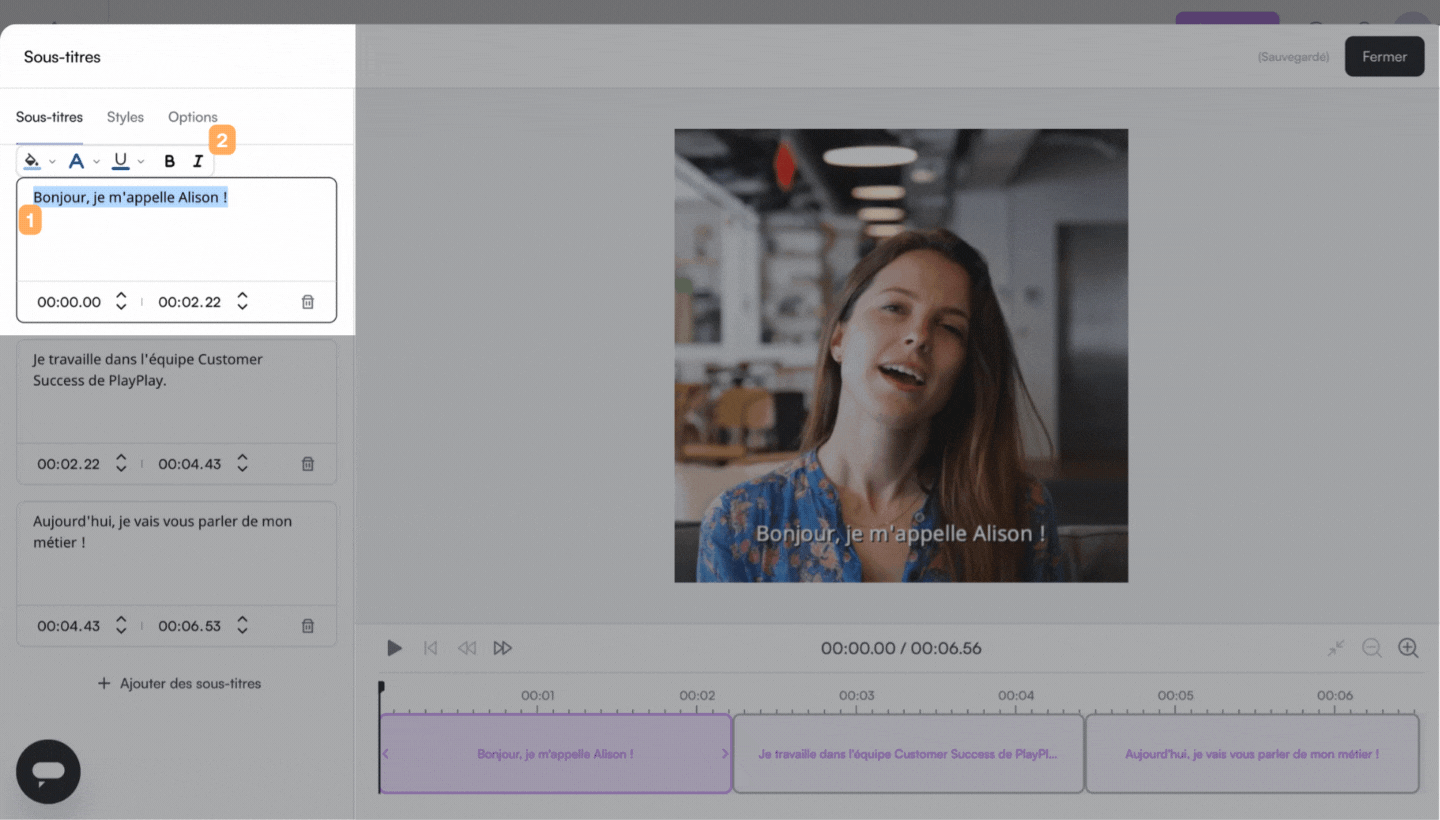Expand the fill color dropdown arrow
Screen dimensions: 1440x820
coord(52,162)
